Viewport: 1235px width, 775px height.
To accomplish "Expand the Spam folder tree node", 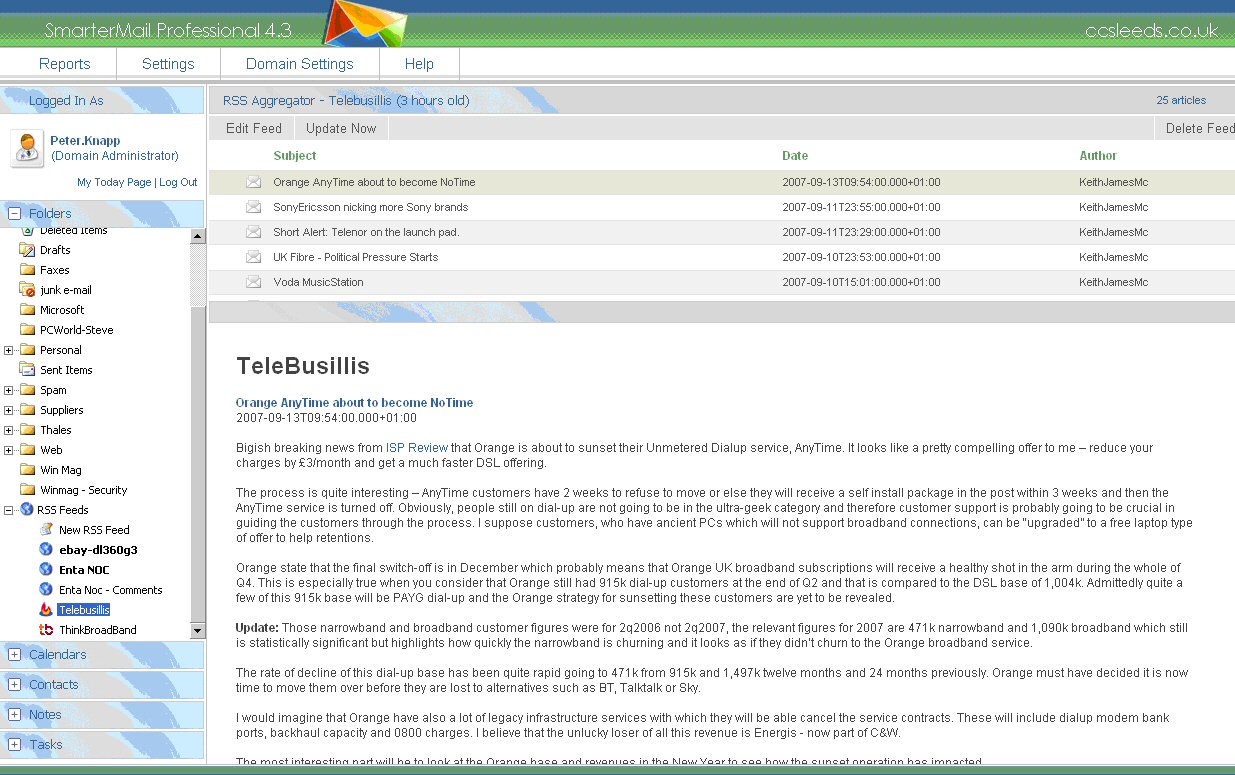I will tap(9, 390).
